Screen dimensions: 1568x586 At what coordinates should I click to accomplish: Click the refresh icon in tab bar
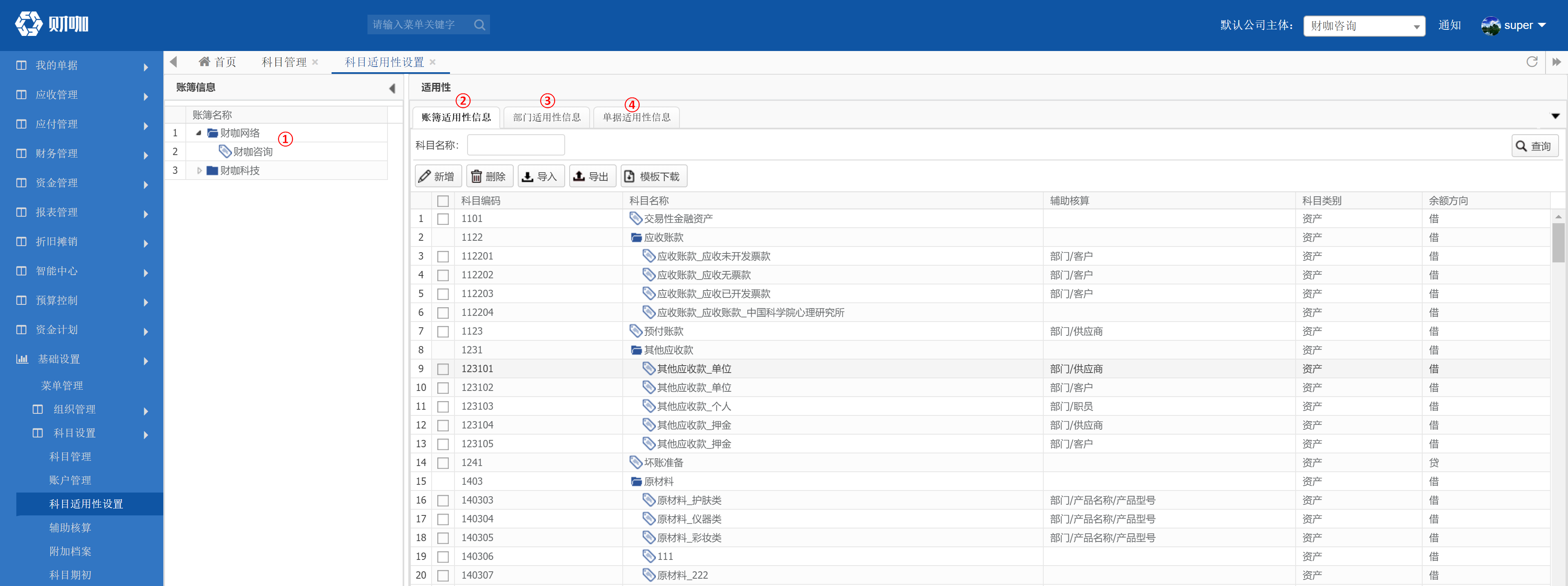pyautogui.click(x=1532, y=62)
